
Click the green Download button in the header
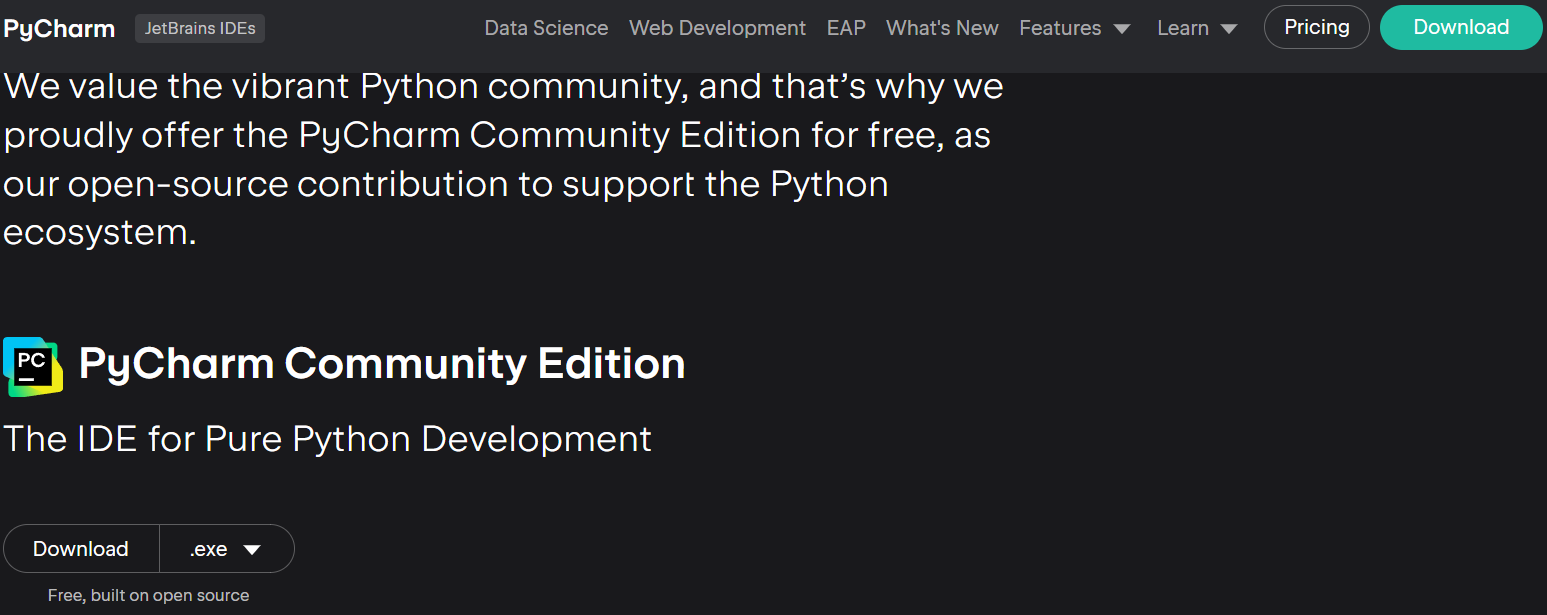coord(1461,27)
